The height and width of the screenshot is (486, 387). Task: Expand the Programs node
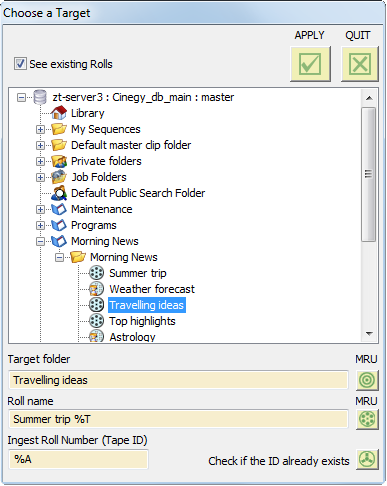coord(40,225)
